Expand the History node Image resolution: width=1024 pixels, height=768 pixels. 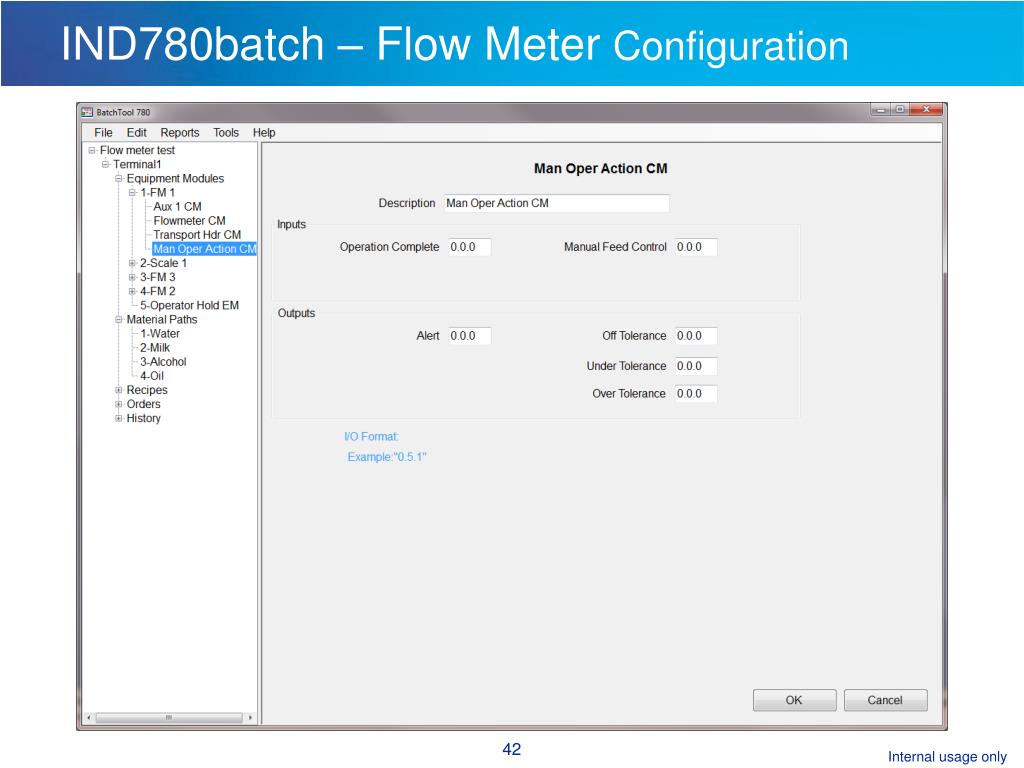[119, 418]
